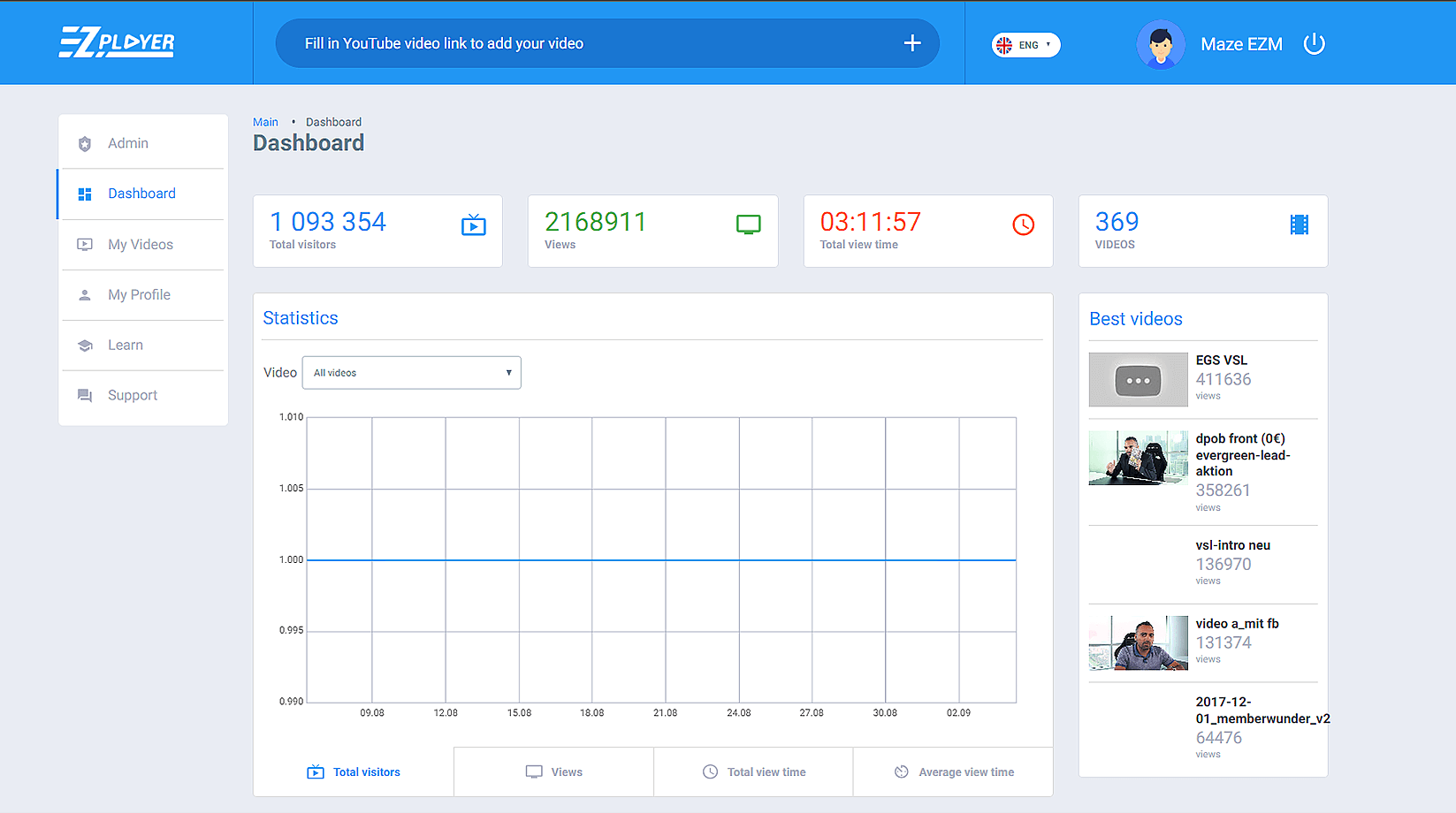Click the film strip icon on Videos card
Image resolution: width=1456 pixels, height=813 pixels.
(x=1299, y=224)
